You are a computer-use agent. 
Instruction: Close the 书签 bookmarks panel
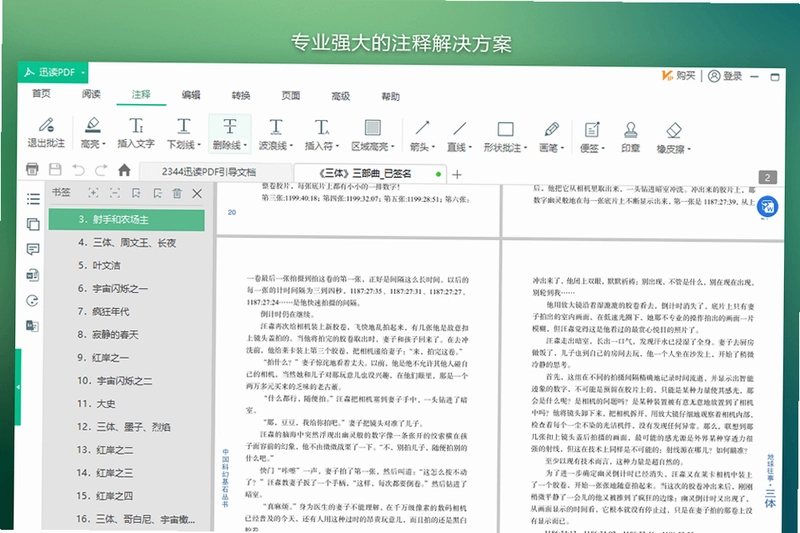[197, 194]
